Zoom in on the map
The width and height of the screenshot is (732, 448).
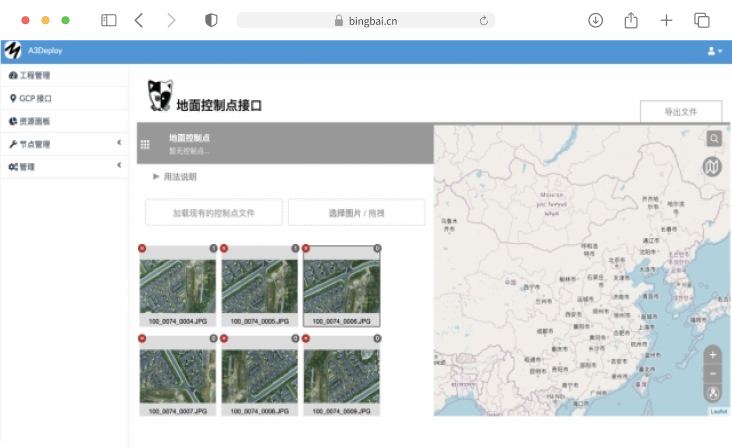pos(712,355)
